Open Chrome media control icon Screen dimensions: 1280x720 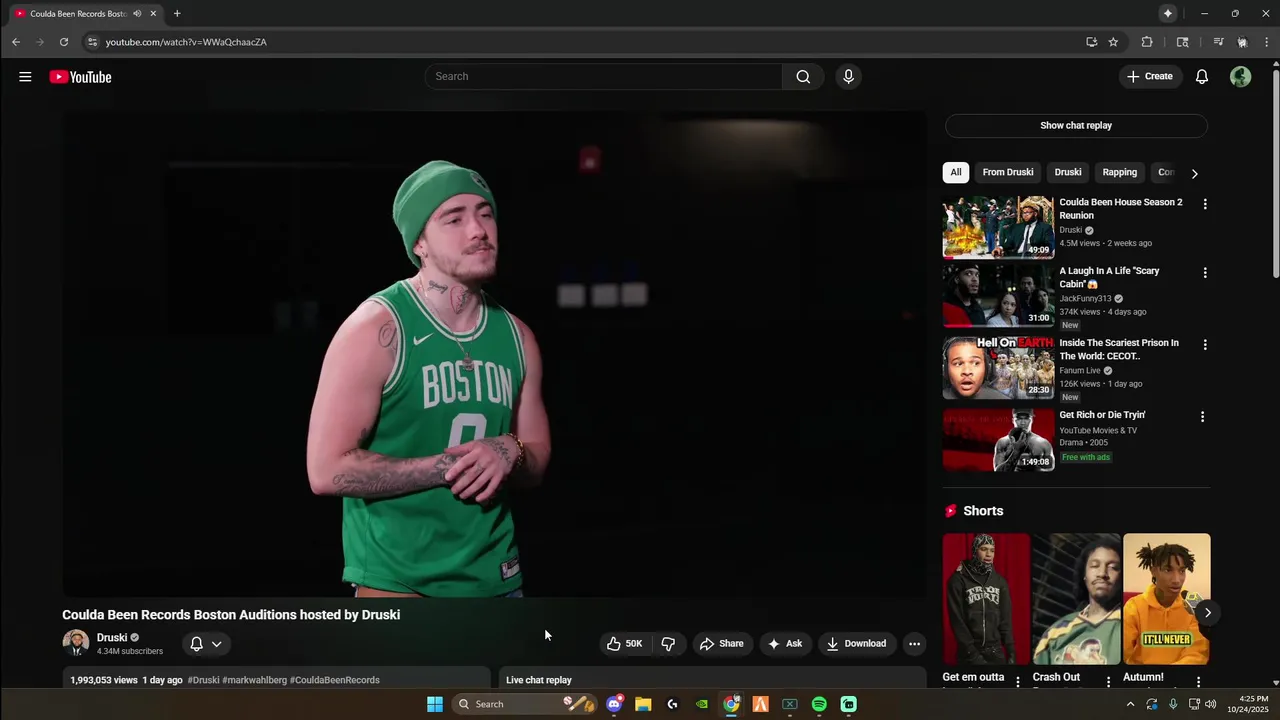tap(1218, 42)
